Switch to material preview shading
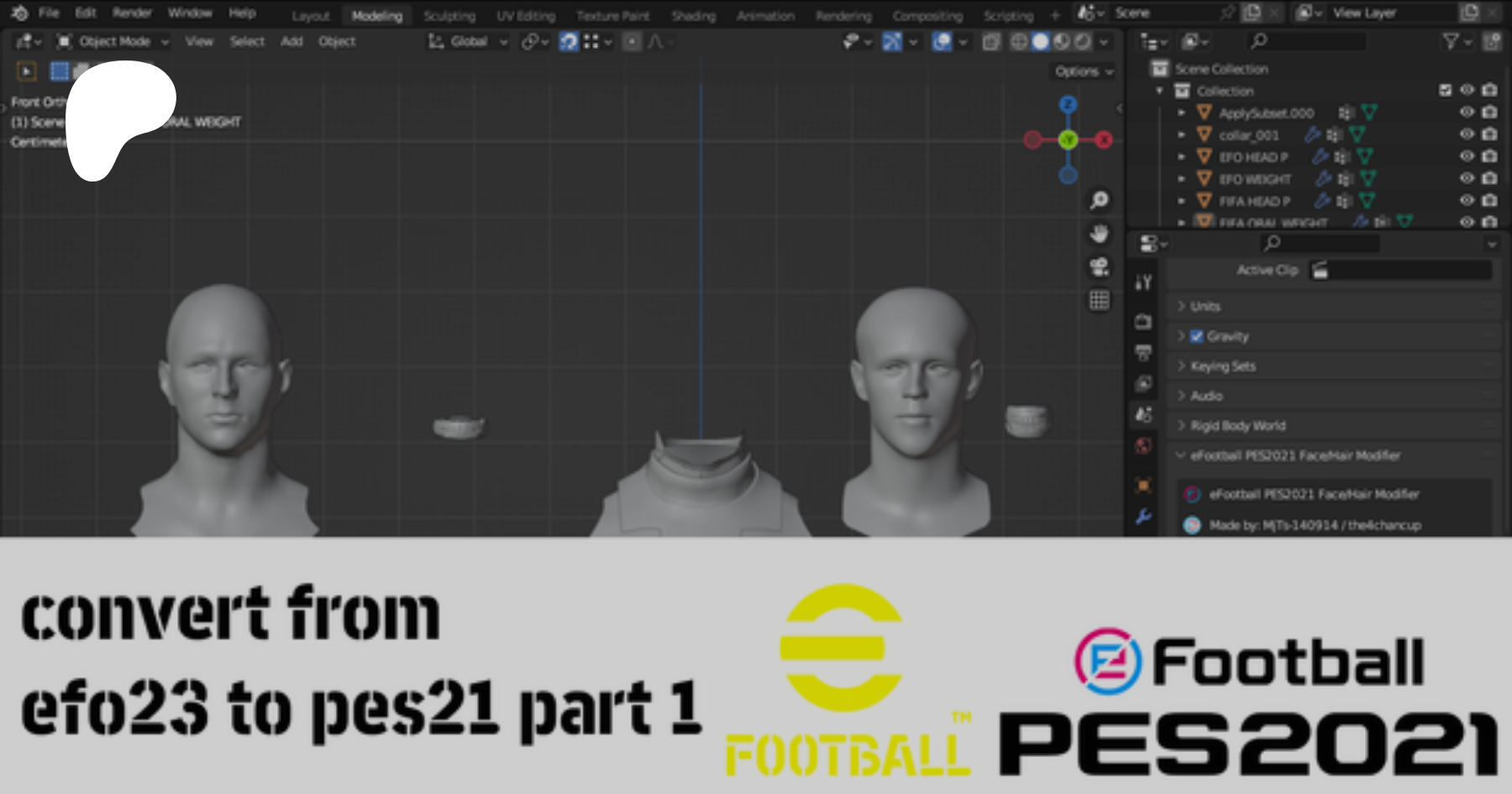This screenshot has height=794, width=1512. pos(1062,41)
